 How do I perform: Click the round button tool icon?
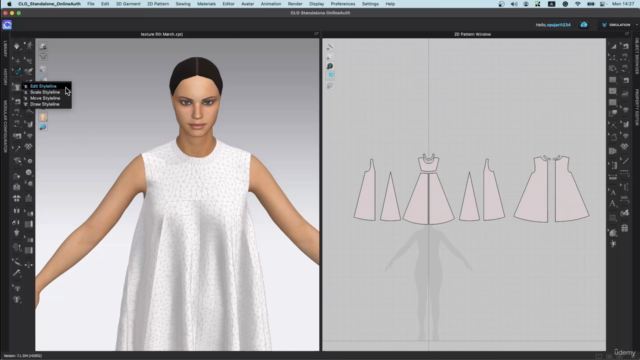click(x=29, y=172)
